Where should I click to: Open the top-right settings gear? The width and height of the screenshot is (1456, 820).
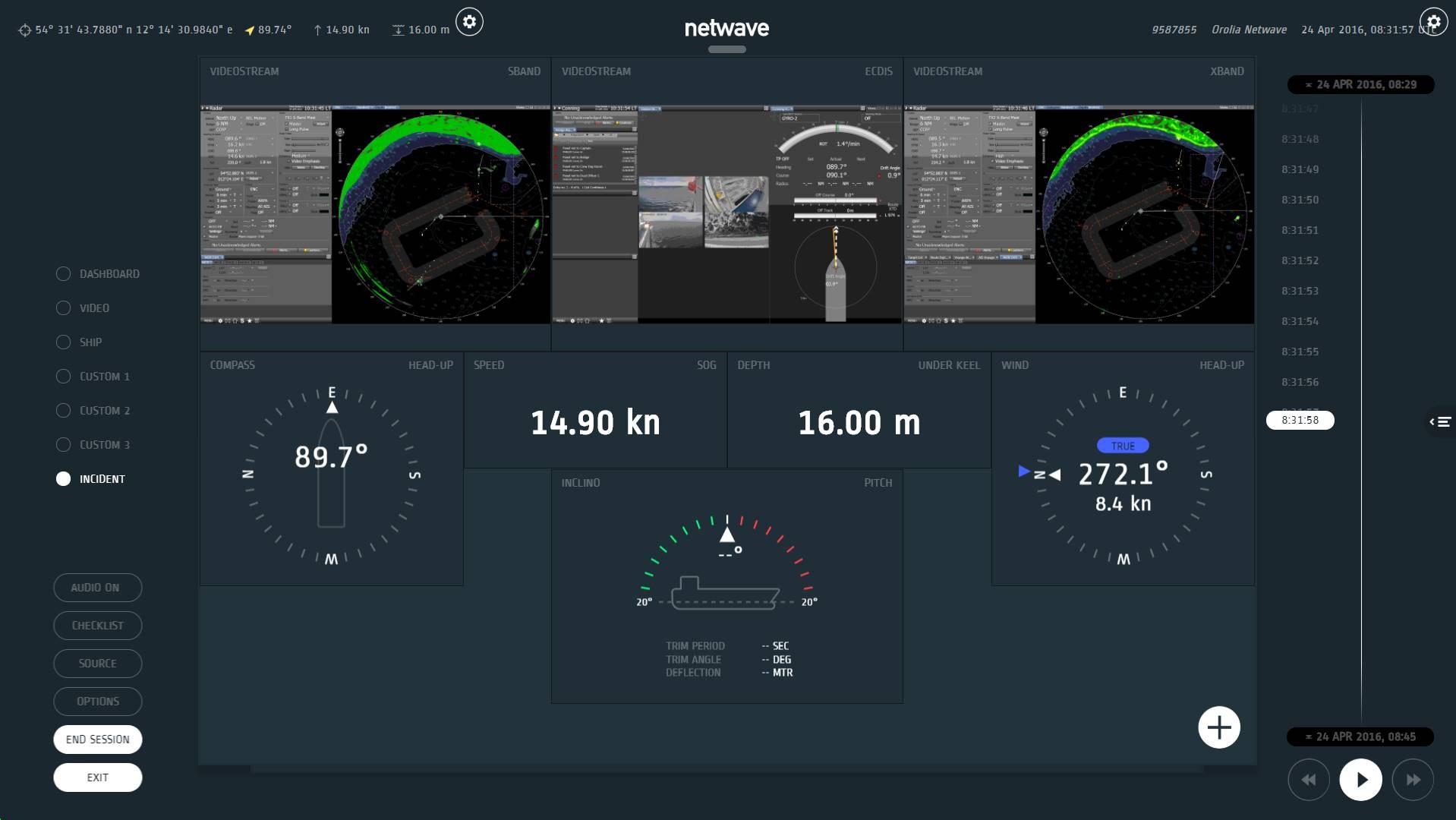coord(1433,22)
